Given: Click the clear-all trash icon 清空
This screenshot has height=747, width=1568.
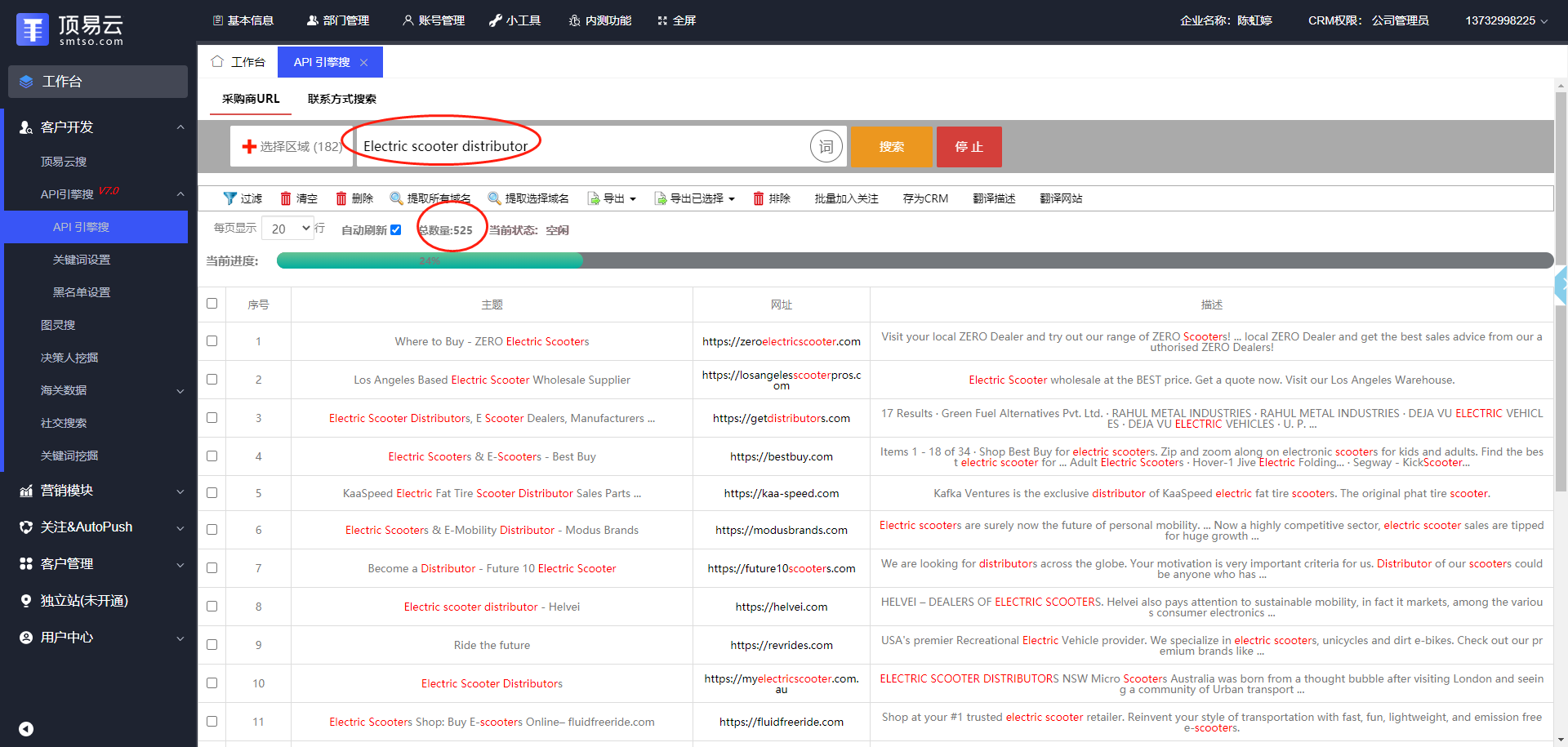Looking at the screenshot, I should coord(286,198).
